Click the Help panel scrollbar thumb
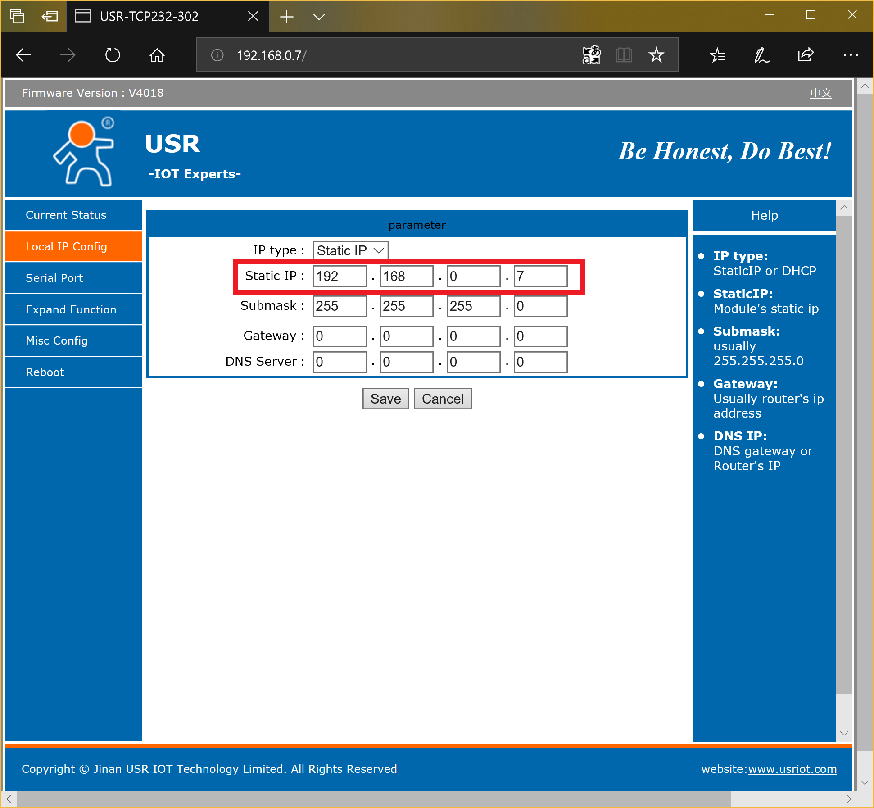Screen dimensions: 874x808 [x=844, y=454]
